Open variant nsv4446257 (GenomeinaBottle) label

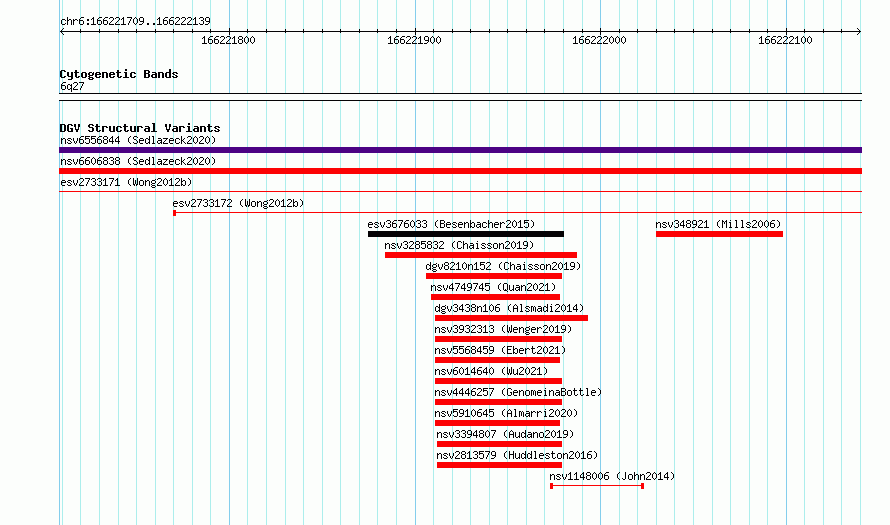518,392
